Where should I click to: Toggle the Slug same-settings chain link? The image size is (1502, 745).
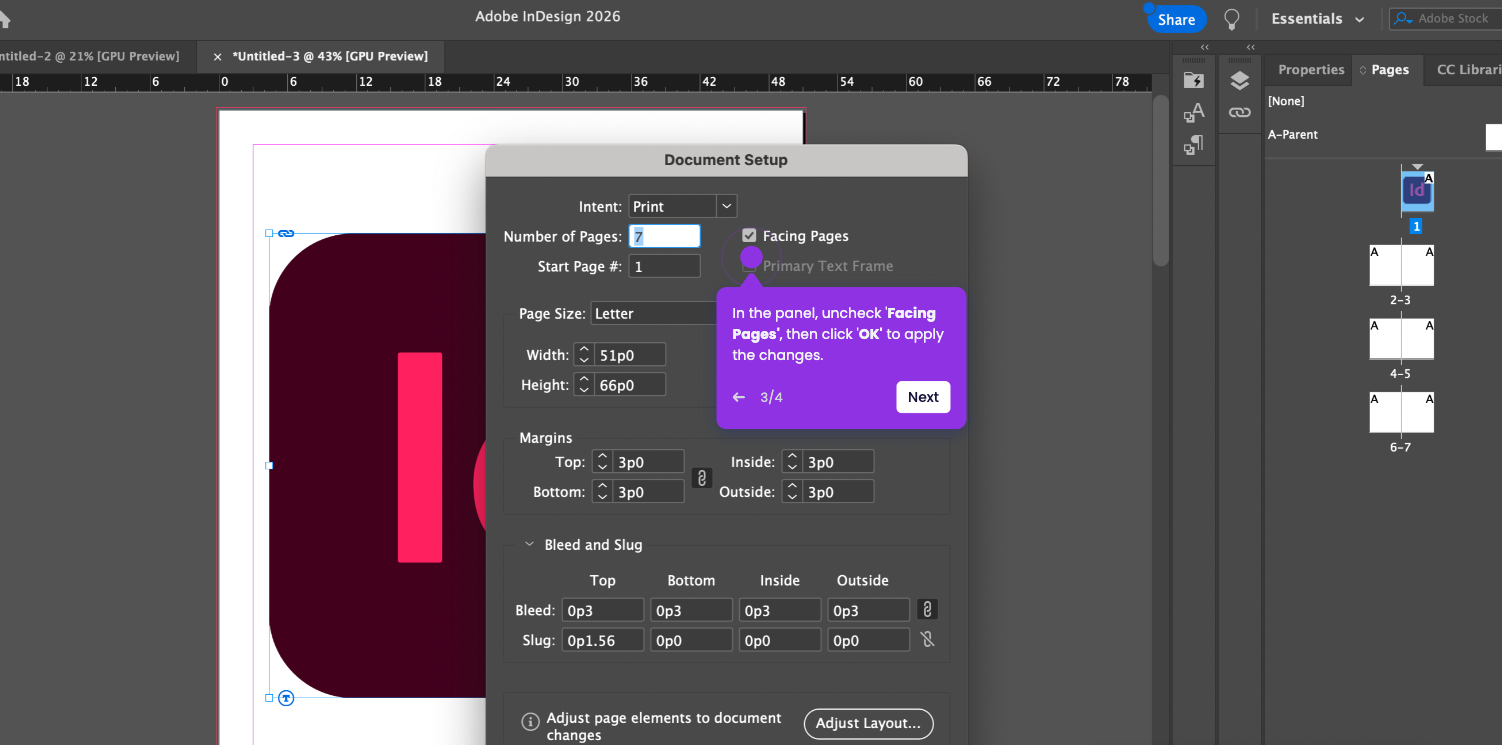pyautogui.click(x=927, y=639)
